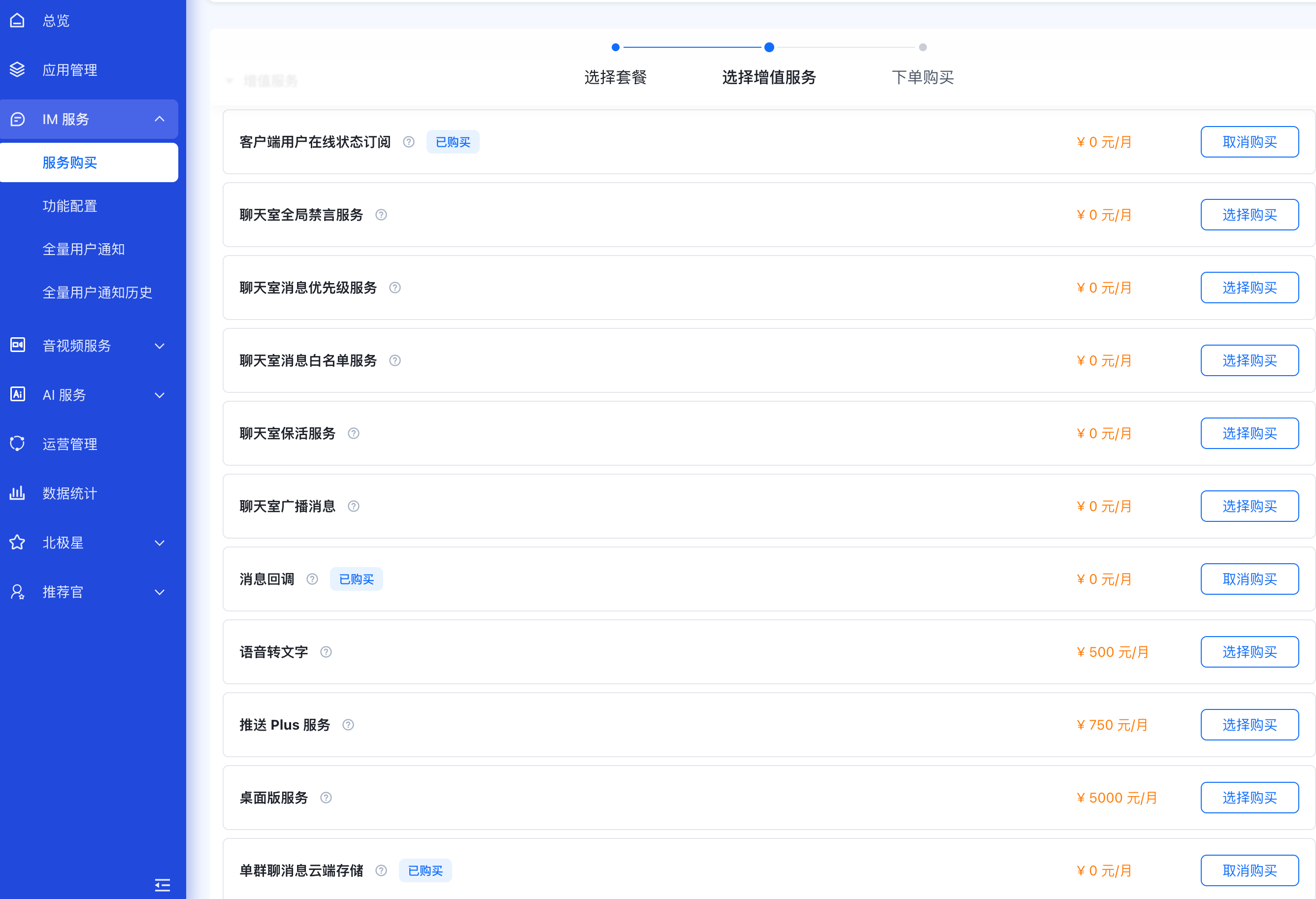Click help icon next to 桌面版服务
Viewport: 1316px width, 899px height.
pos(326,797)
